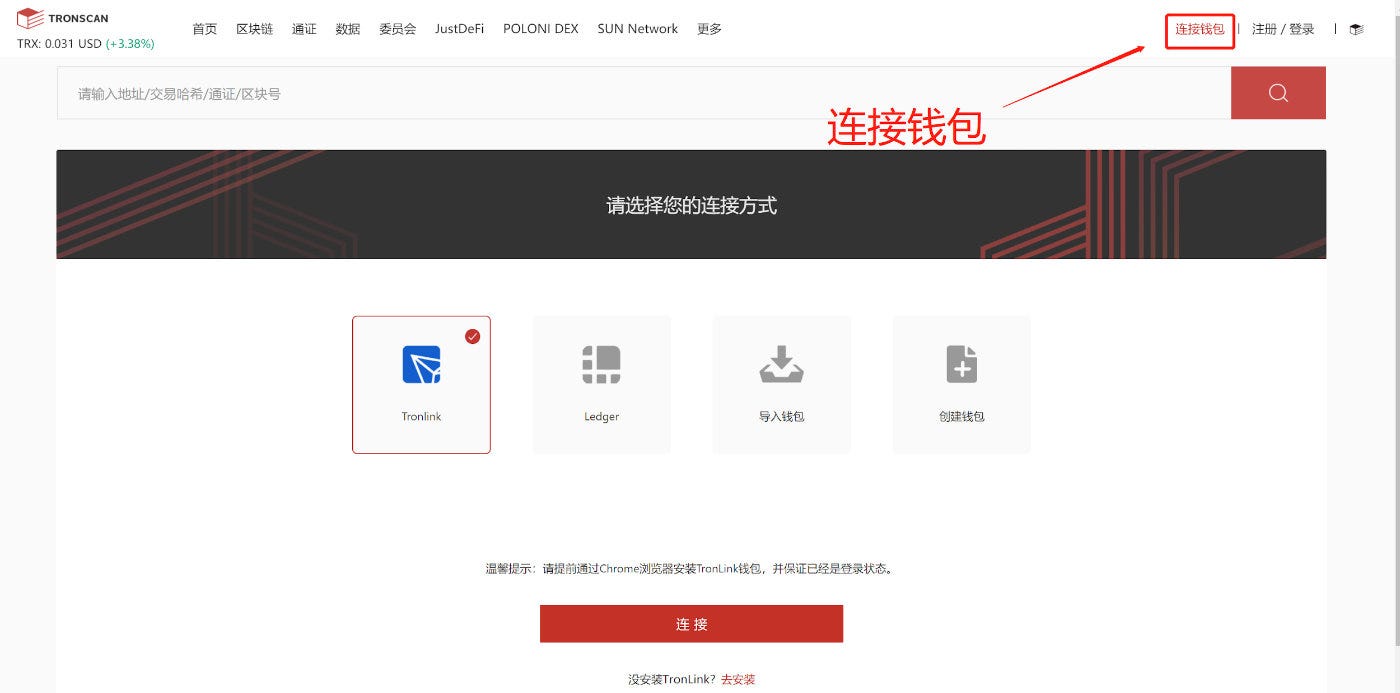Screen dimensions: 1400x693
Task: Click the red 连接 button
Action: [x=691, y=624]
